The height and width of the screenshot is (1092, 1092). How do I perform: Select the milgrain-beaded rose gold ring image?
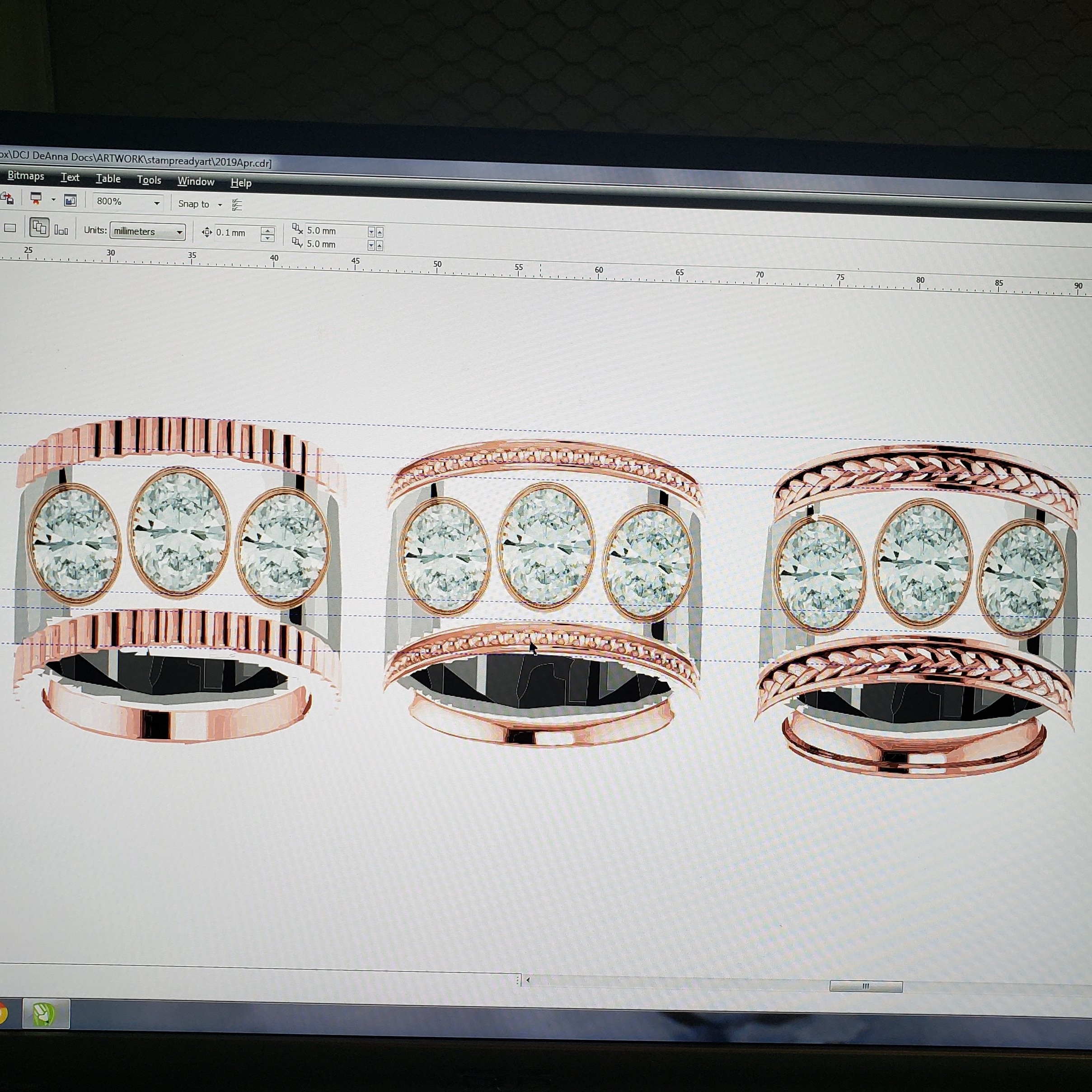coord(545,595)
